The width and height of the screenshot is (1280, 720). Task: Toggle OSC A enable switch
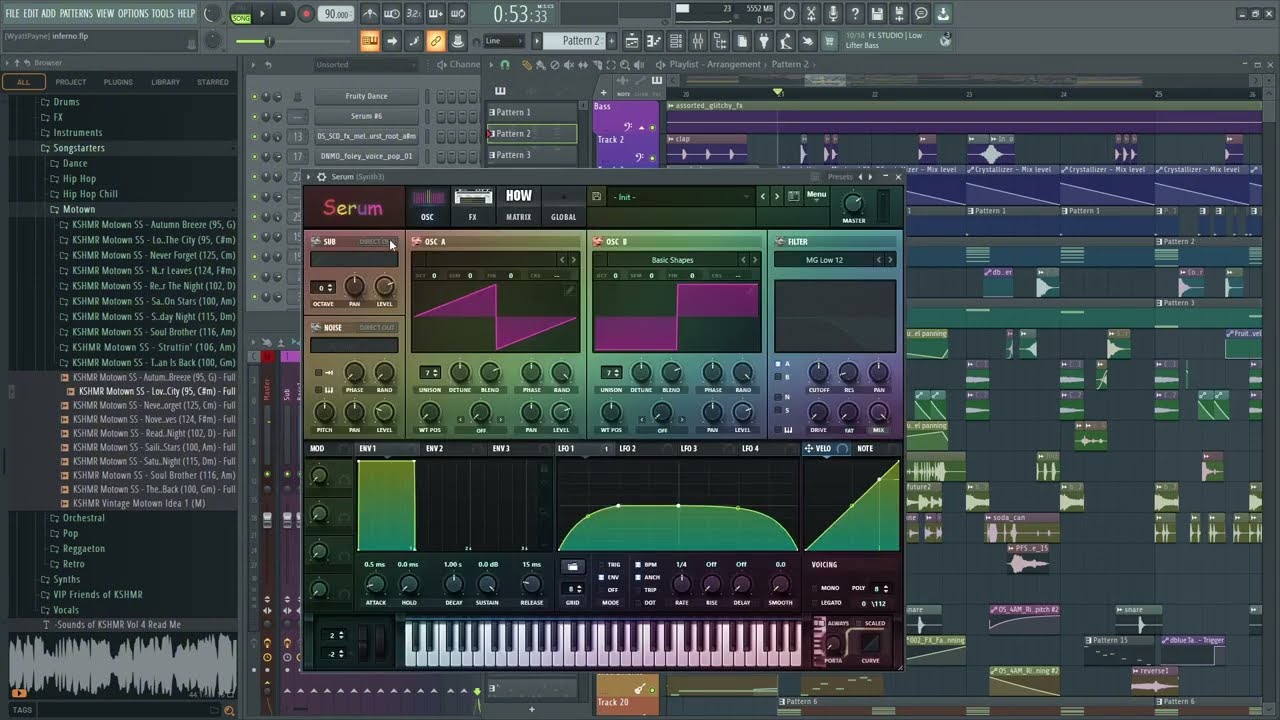click(x=416, y=241)
